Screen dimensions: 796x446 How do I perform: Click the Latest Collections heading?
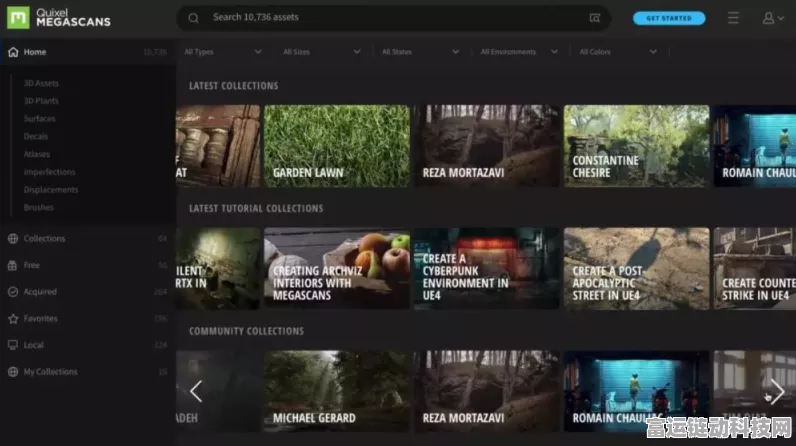(x=234, y=86)
